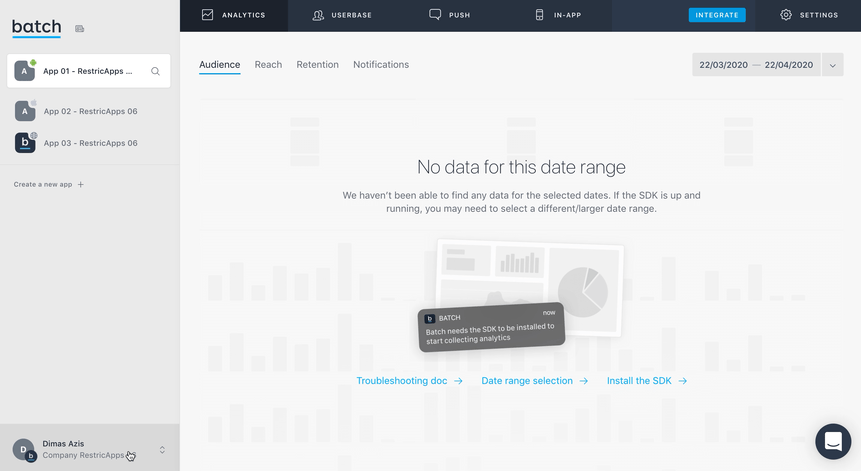Open the chat support widget
Screen dimensions: 861x471
pyautogui.click(x=833, y=441)
